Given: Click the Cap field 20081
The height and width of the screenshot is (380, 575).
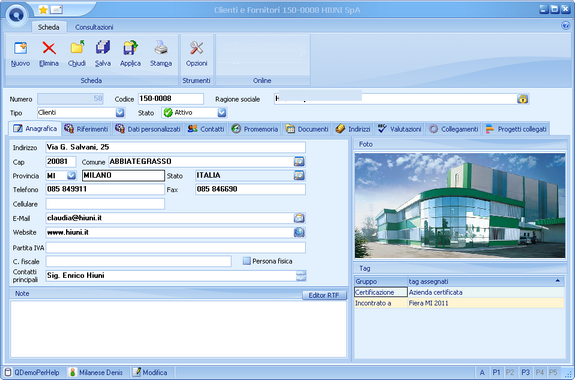Looking at the screenshot, I should [x=61, y=161].
